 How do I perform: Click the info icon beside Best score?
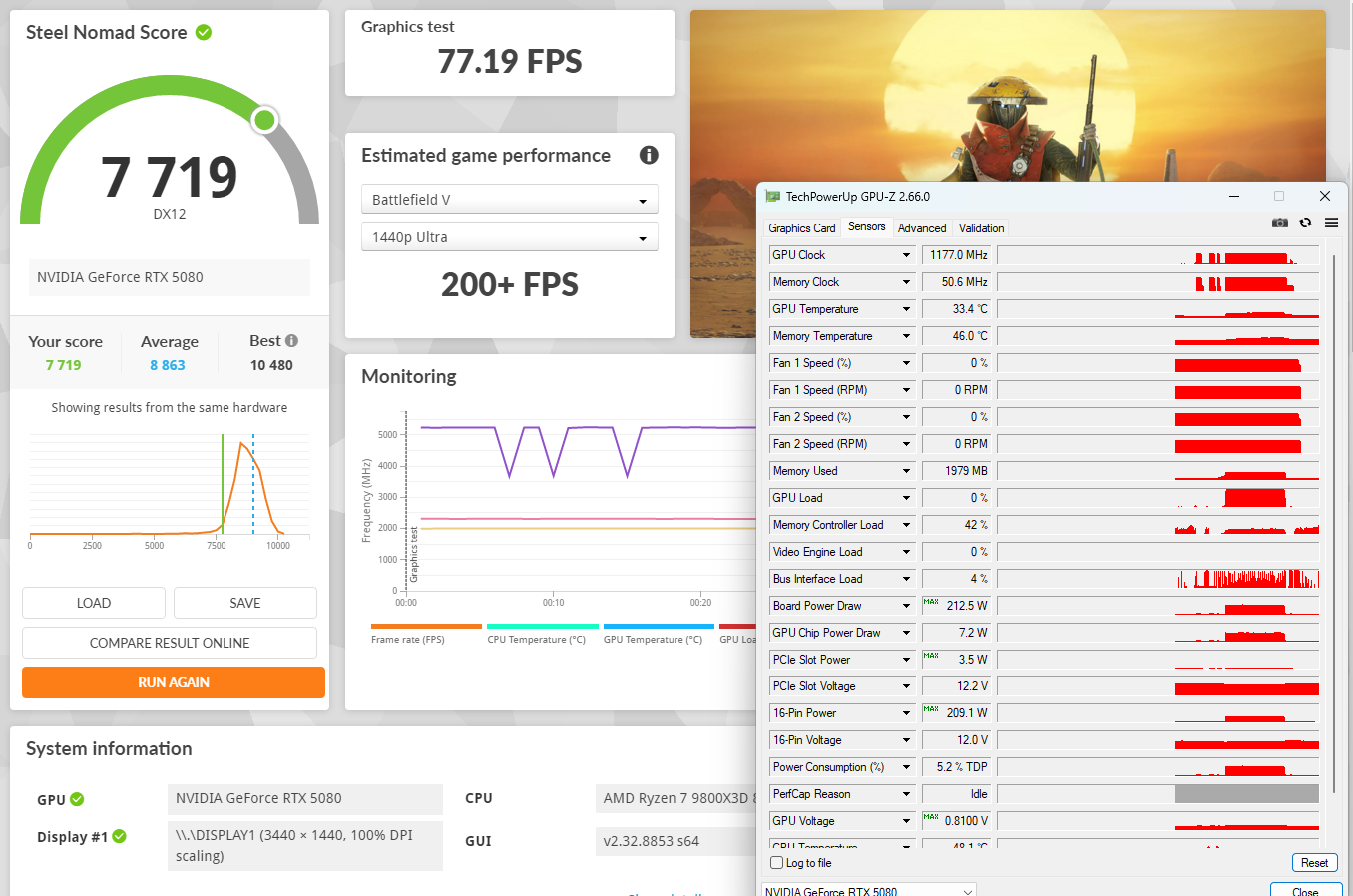click(291, 341)
